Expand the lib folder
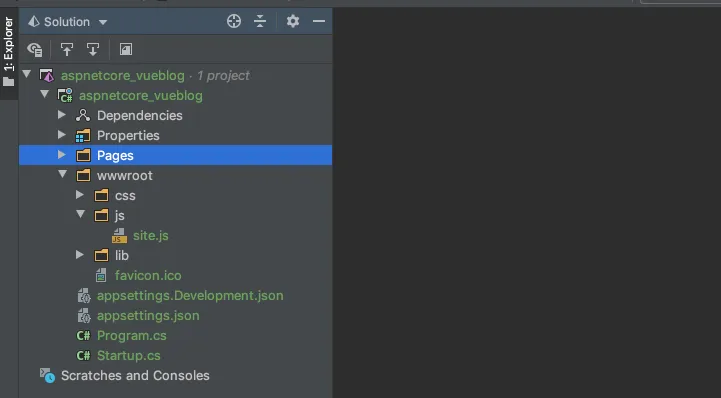This screenshot has height=398, width=721. click(x=80, y=255)
